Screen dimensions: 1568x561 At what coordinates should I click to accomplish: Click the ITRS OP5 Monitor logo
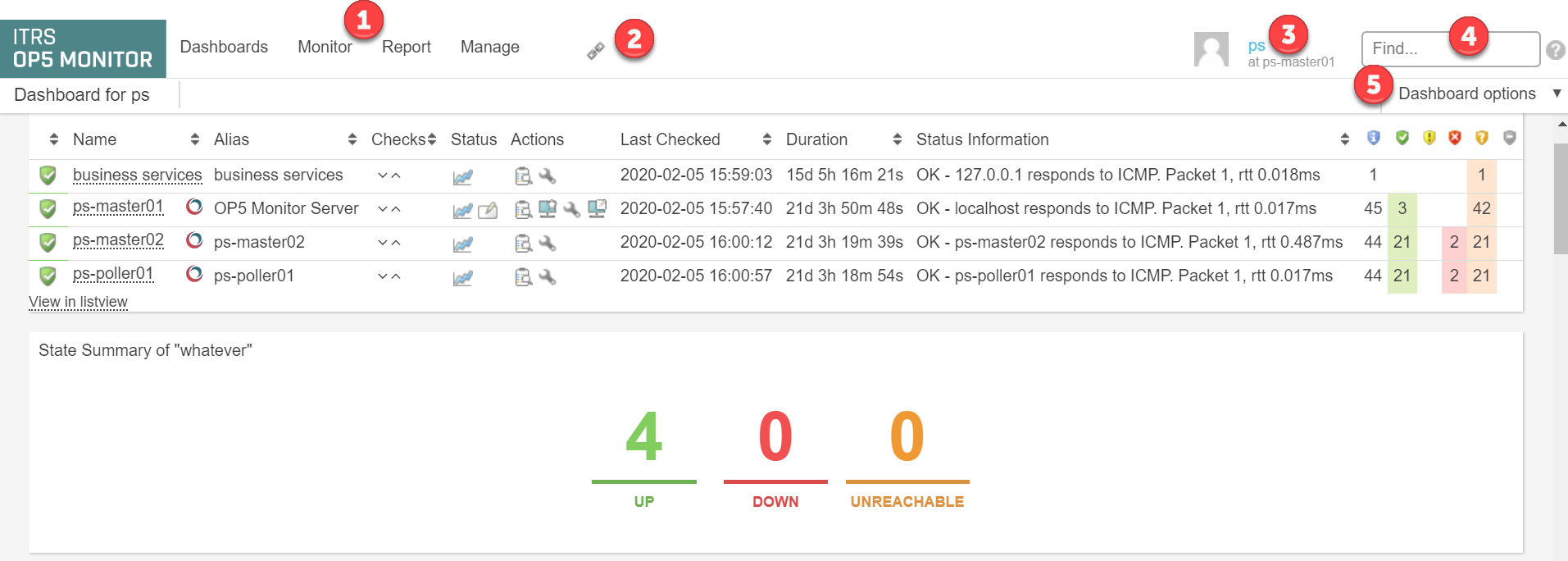[83, 48]
